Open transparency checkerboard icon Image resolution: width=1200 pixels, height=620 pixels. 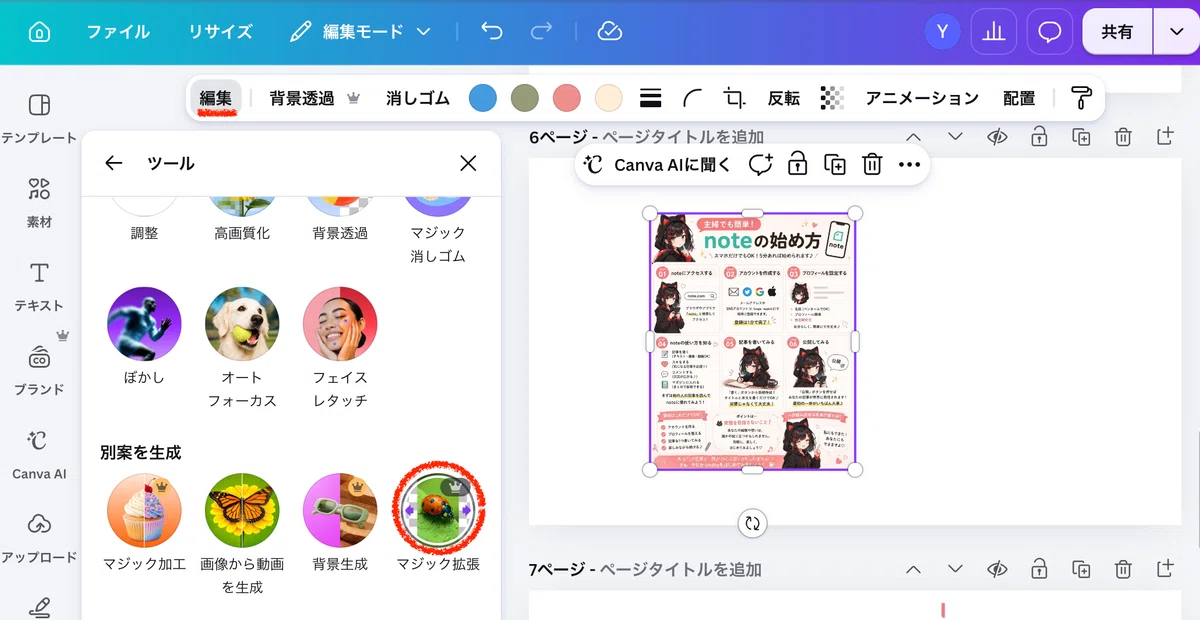(x=832, y=98)
